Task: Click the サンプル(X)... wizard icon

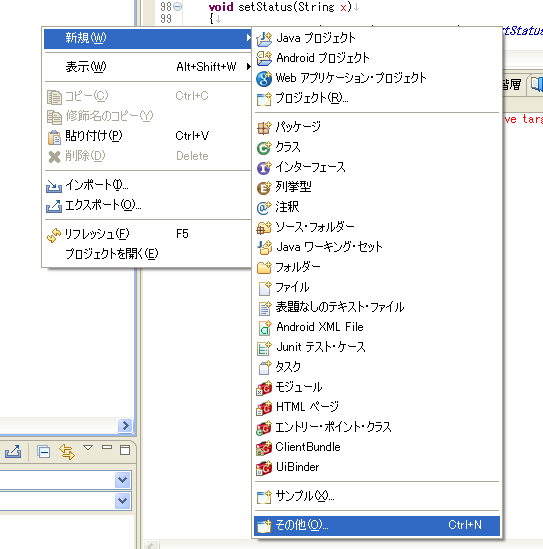Action: pos(264,497)
